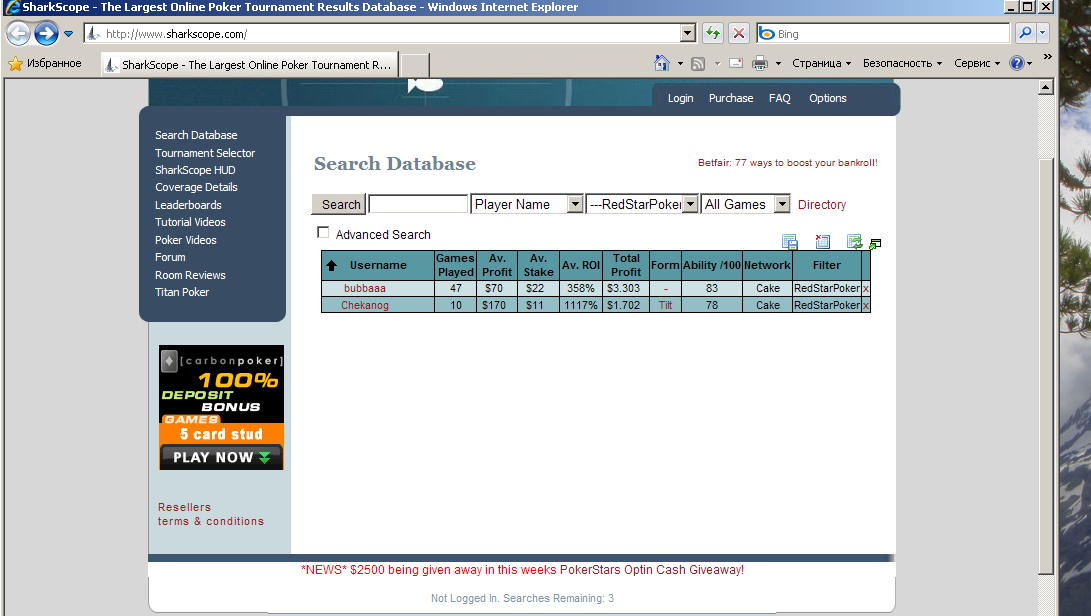Click the RSS feeds icon in command bar
This screenshot has height=616, width=1091.
coord(698,63)
